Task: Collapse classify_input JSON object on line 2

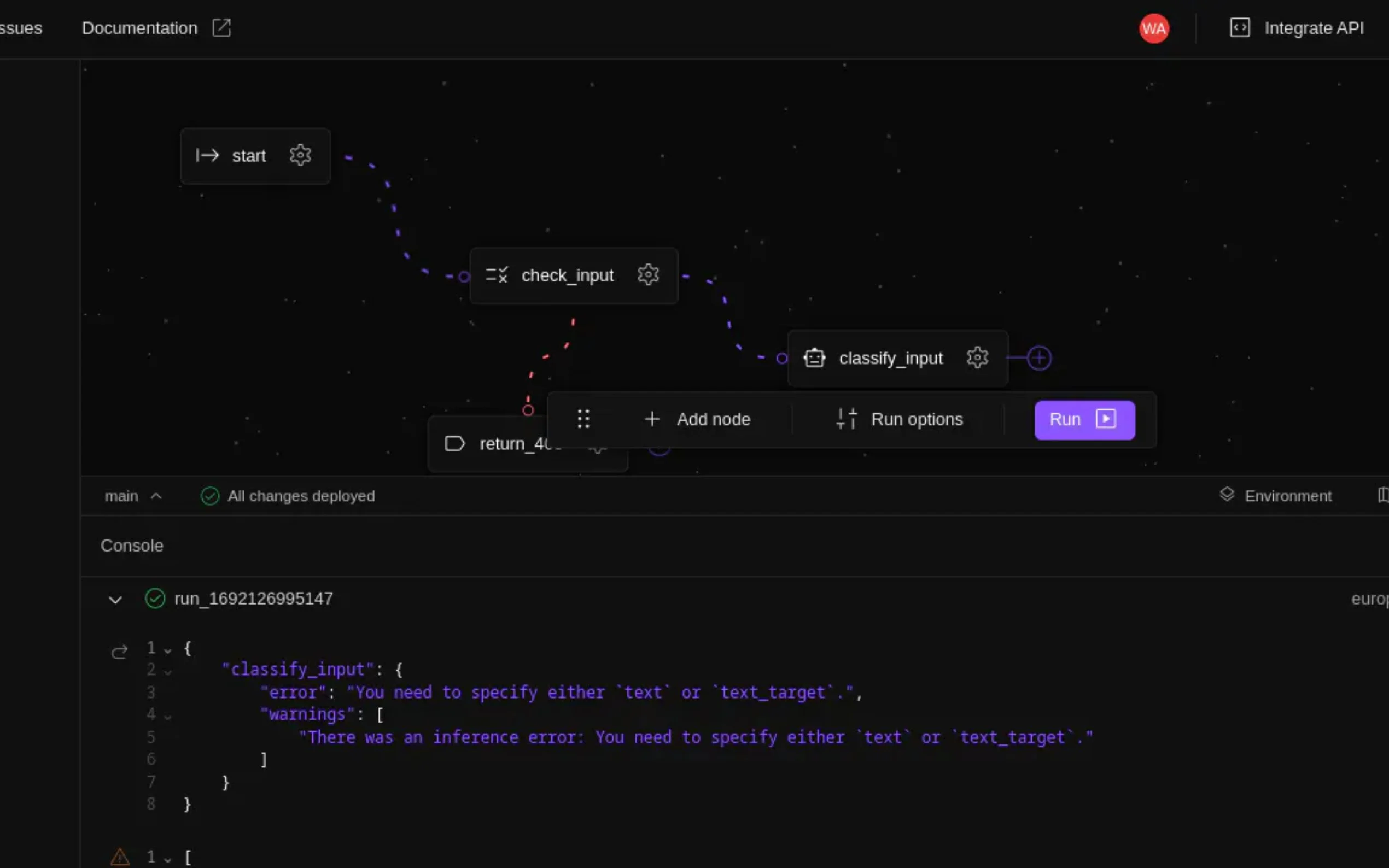Action: pyautogui.click(x=168, y=672)
